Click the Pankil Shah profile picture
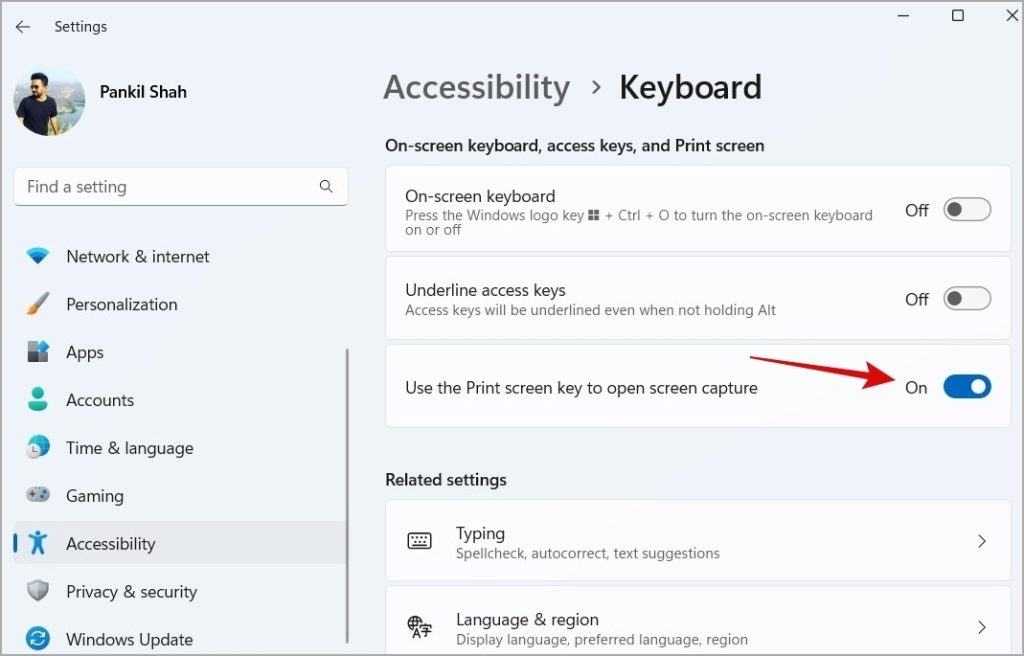 tap(49, 103)
